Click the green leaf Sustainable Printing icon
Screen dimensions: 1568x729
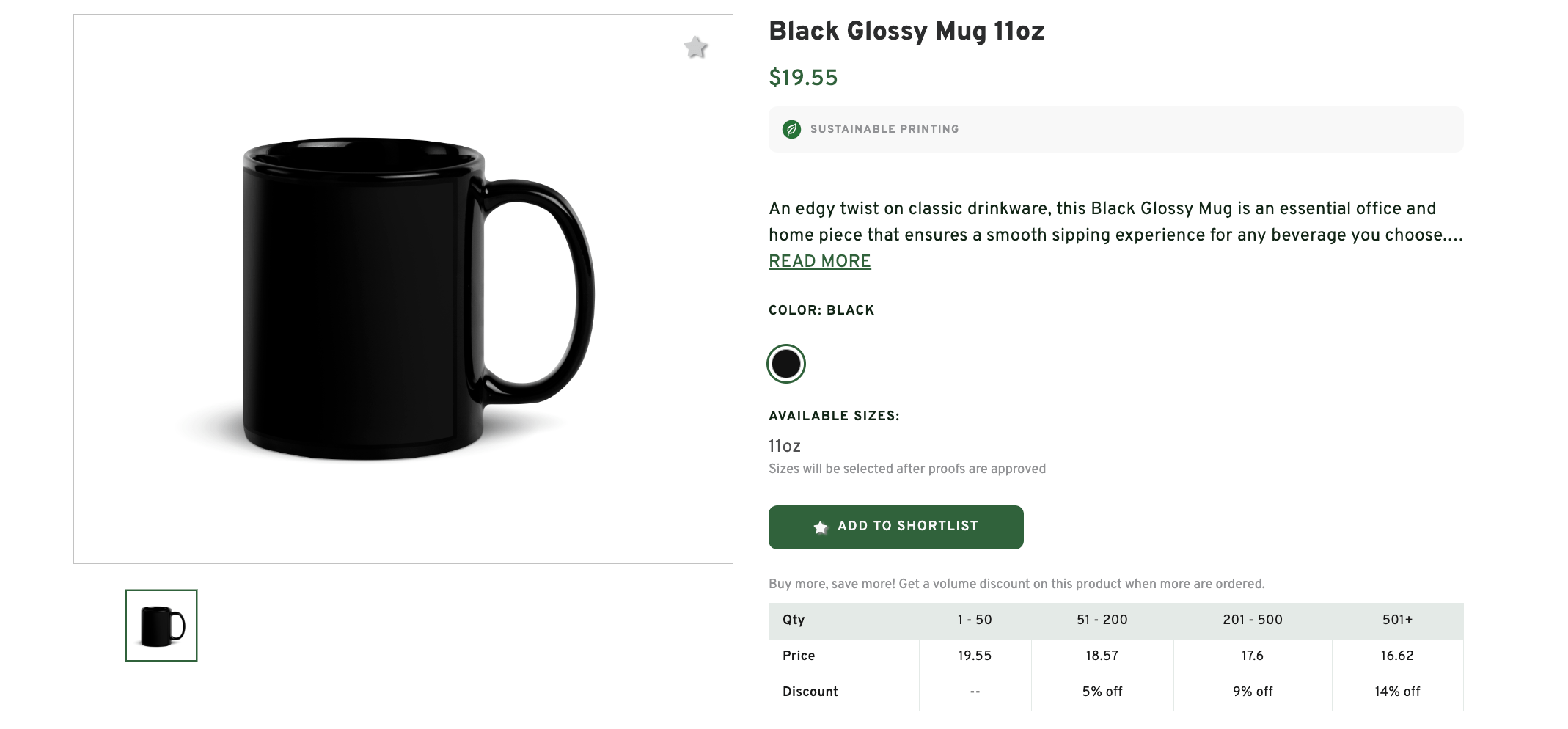tap(791, 129)
